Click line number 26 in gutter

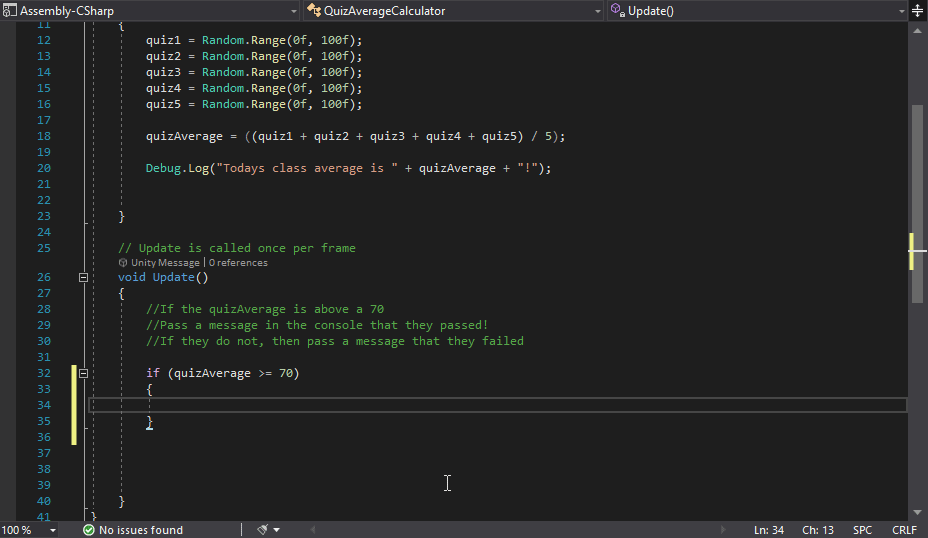pyautogui.click(x=44, y=277)
